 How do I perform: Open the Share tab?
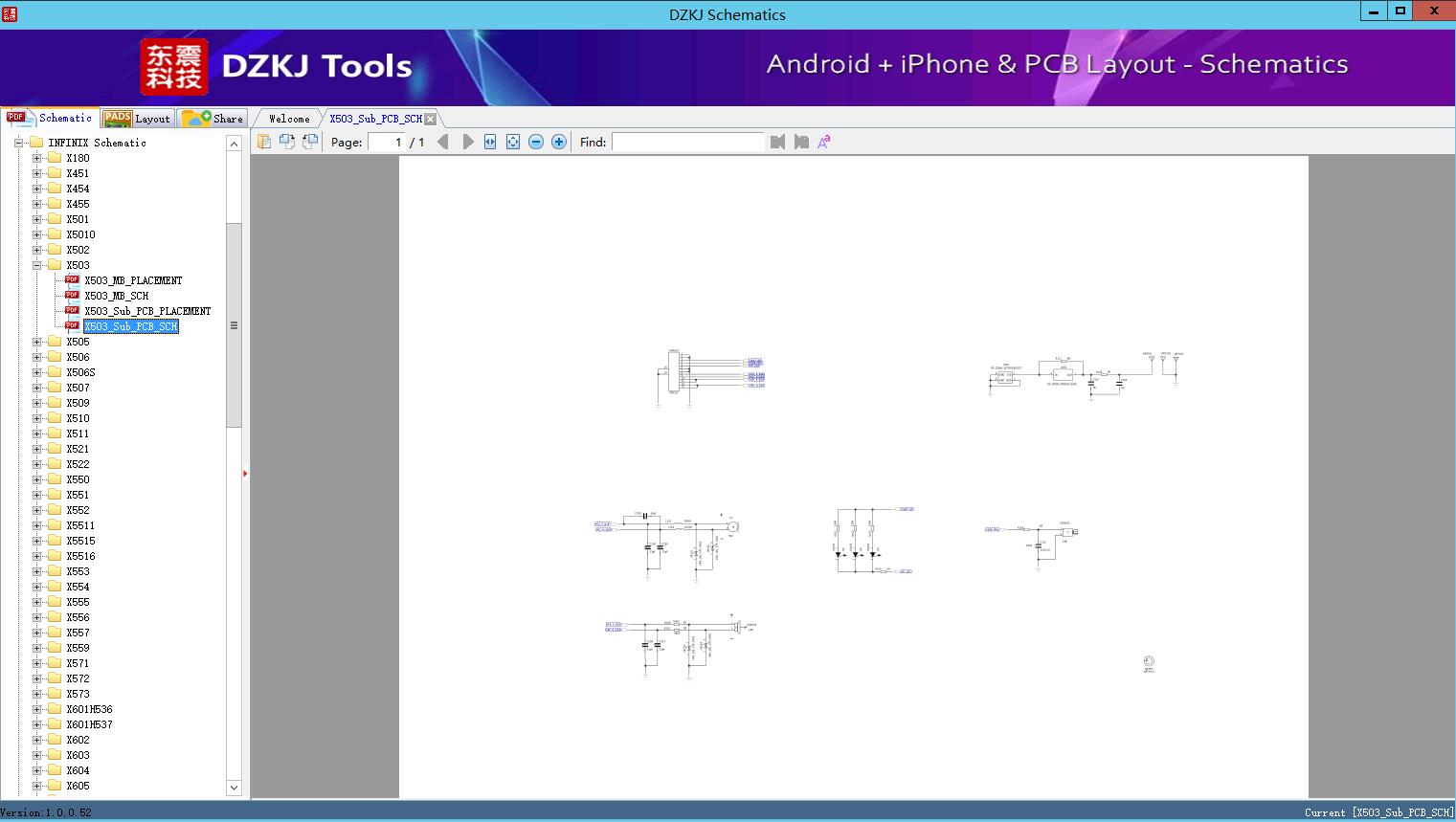pos(213,118)
